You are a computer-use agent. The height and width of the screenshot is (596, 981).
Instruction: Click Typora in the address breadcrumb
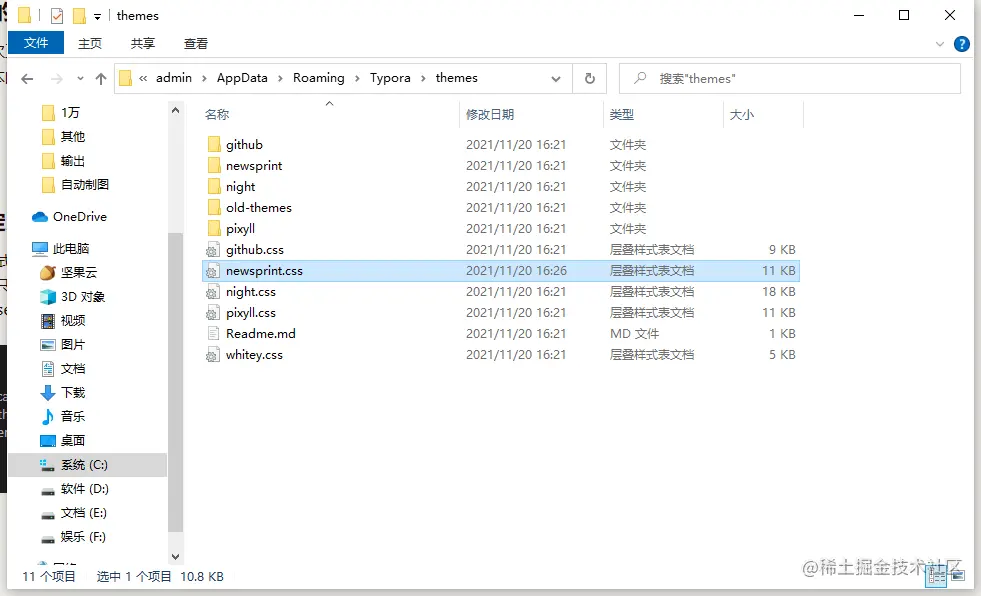point(390,78)
